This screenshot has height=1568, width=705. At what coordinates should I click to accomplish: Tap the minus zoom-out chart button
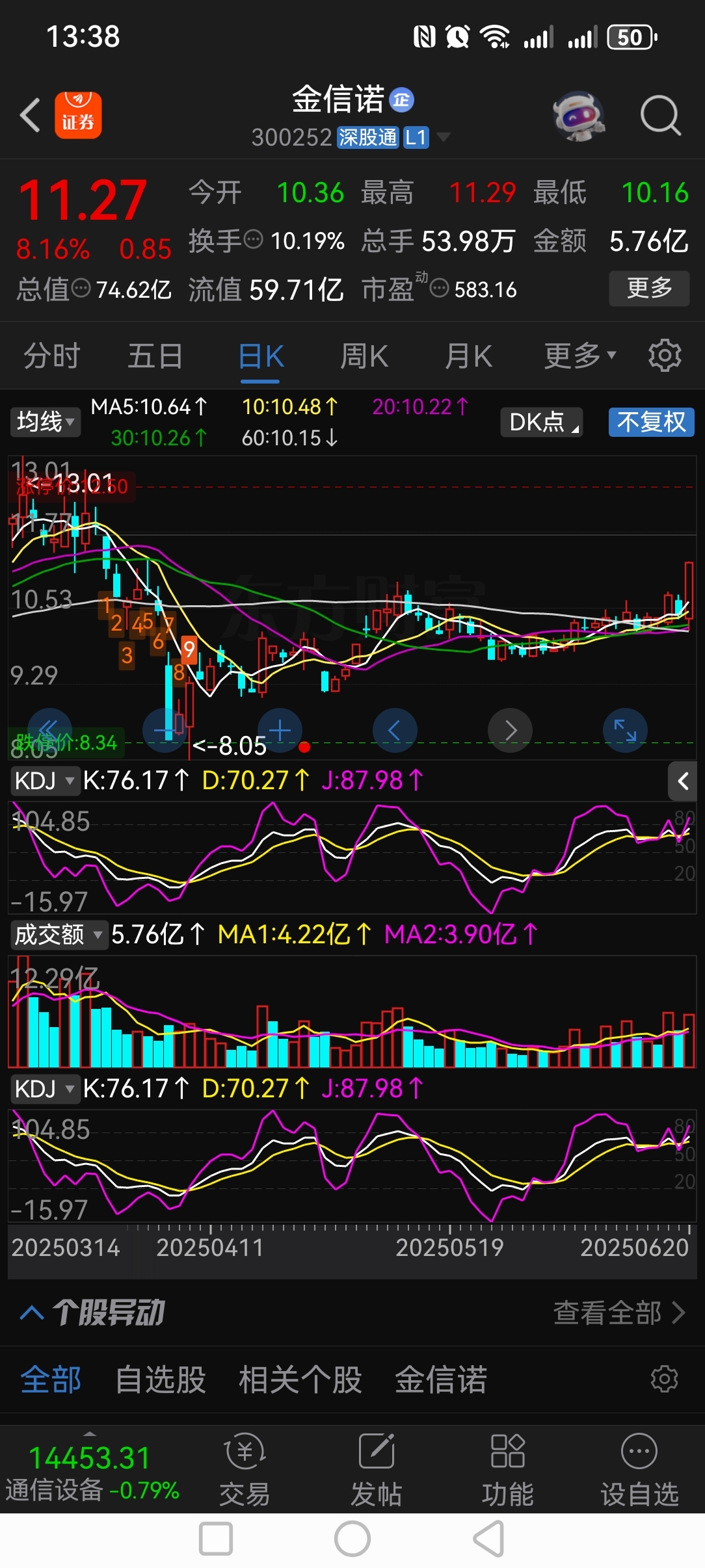click(165, 730)
